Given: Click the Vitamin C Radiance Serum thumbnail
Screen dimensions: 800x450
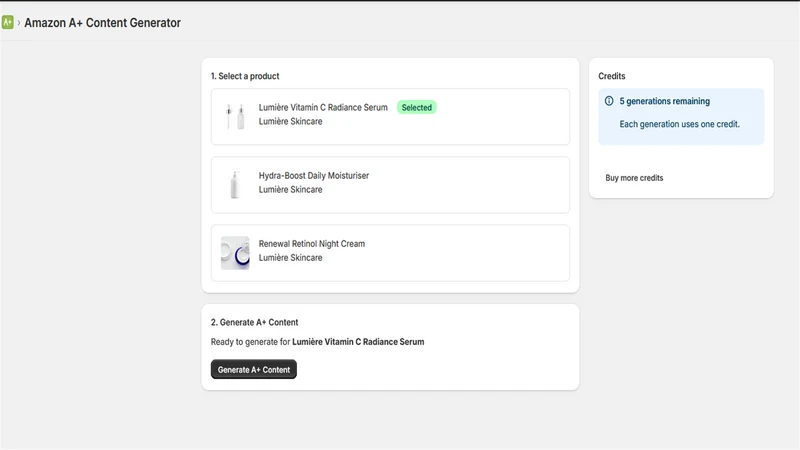Looking at the screenshot, I should [235, 116].
